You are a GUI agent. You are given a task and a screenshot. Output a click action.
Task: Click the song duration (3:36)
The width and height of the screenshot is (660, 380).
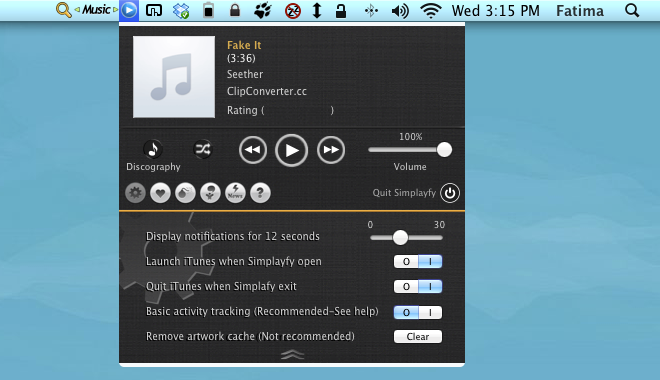pos(241,58)
